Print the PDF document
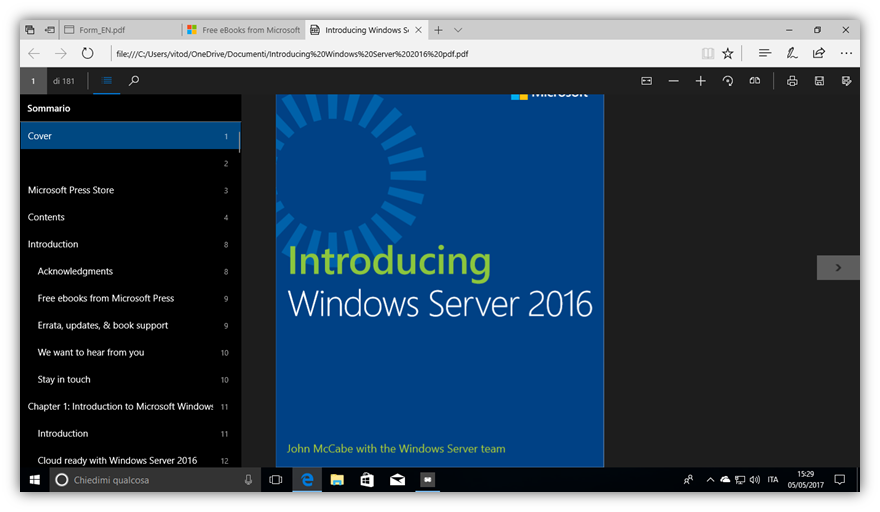 [x=792, y=81]
